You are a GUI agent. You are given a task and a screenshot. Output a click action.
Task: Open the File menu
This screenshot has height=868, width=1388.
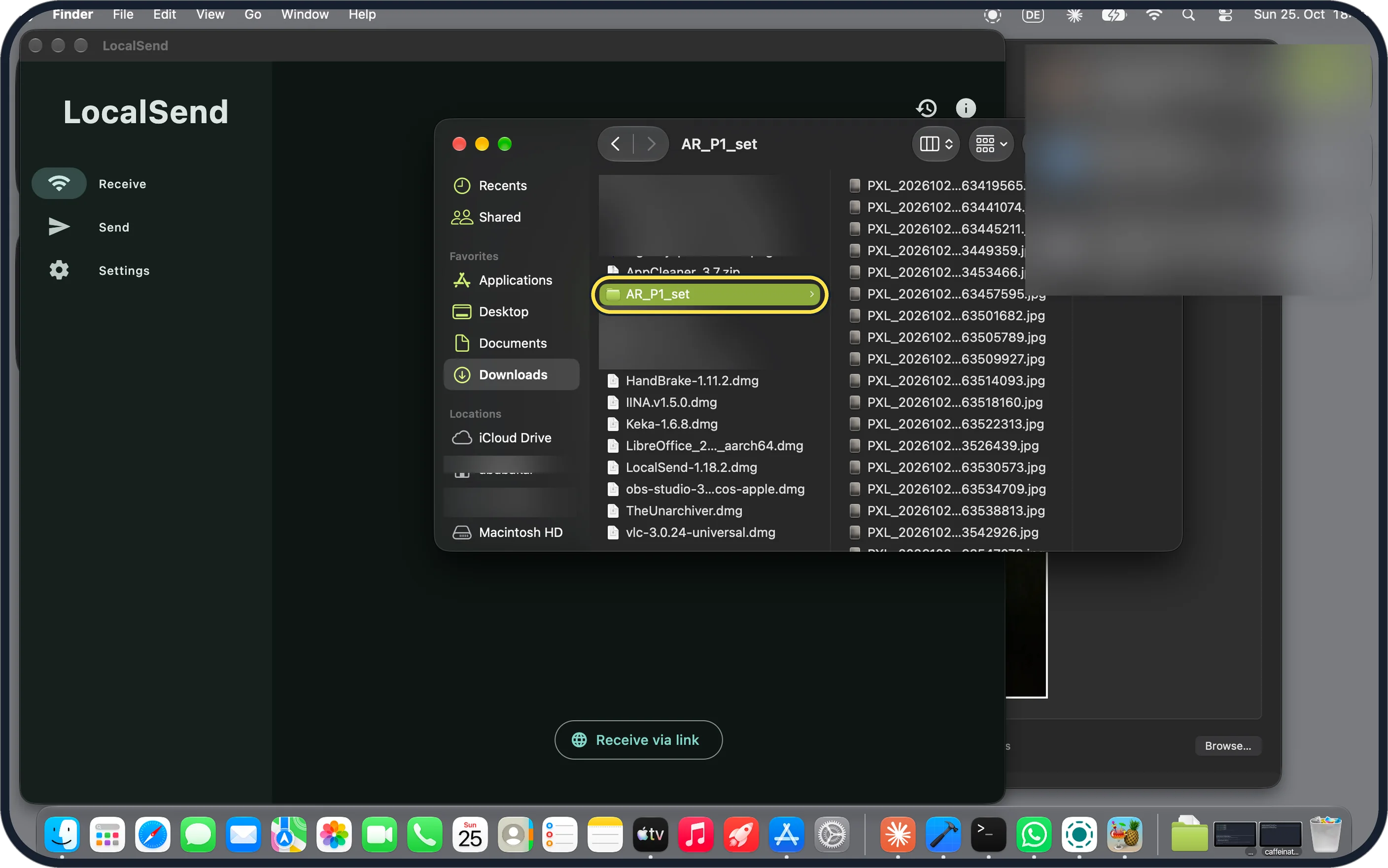(x=123, y=14)
